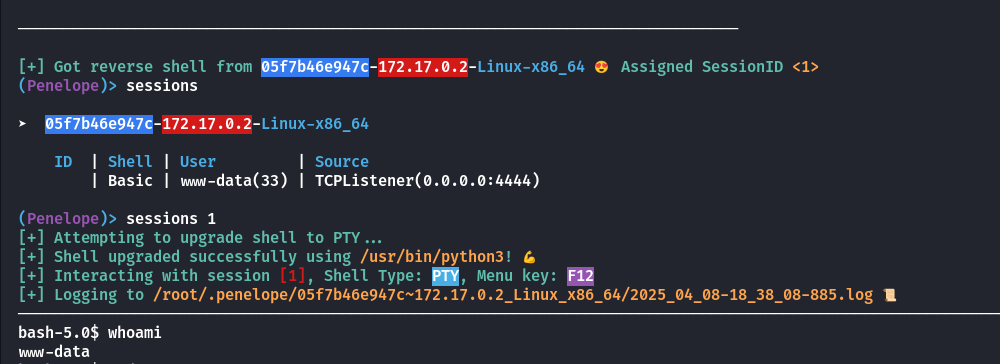
Task: Click the purple F12 menu key badge
Action: click(x=580, y=276)
